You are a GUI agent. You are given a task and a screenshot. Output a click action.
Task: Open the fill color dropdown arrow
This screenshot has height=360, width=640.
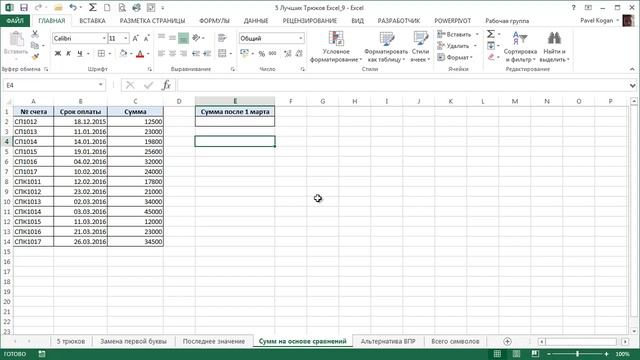(132, 53)
